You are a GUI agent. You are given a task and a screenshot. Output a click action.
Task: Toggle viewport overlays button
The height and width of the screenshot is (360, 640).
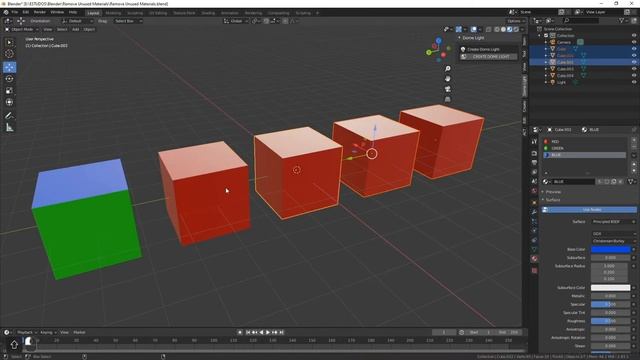coord(473,29)
